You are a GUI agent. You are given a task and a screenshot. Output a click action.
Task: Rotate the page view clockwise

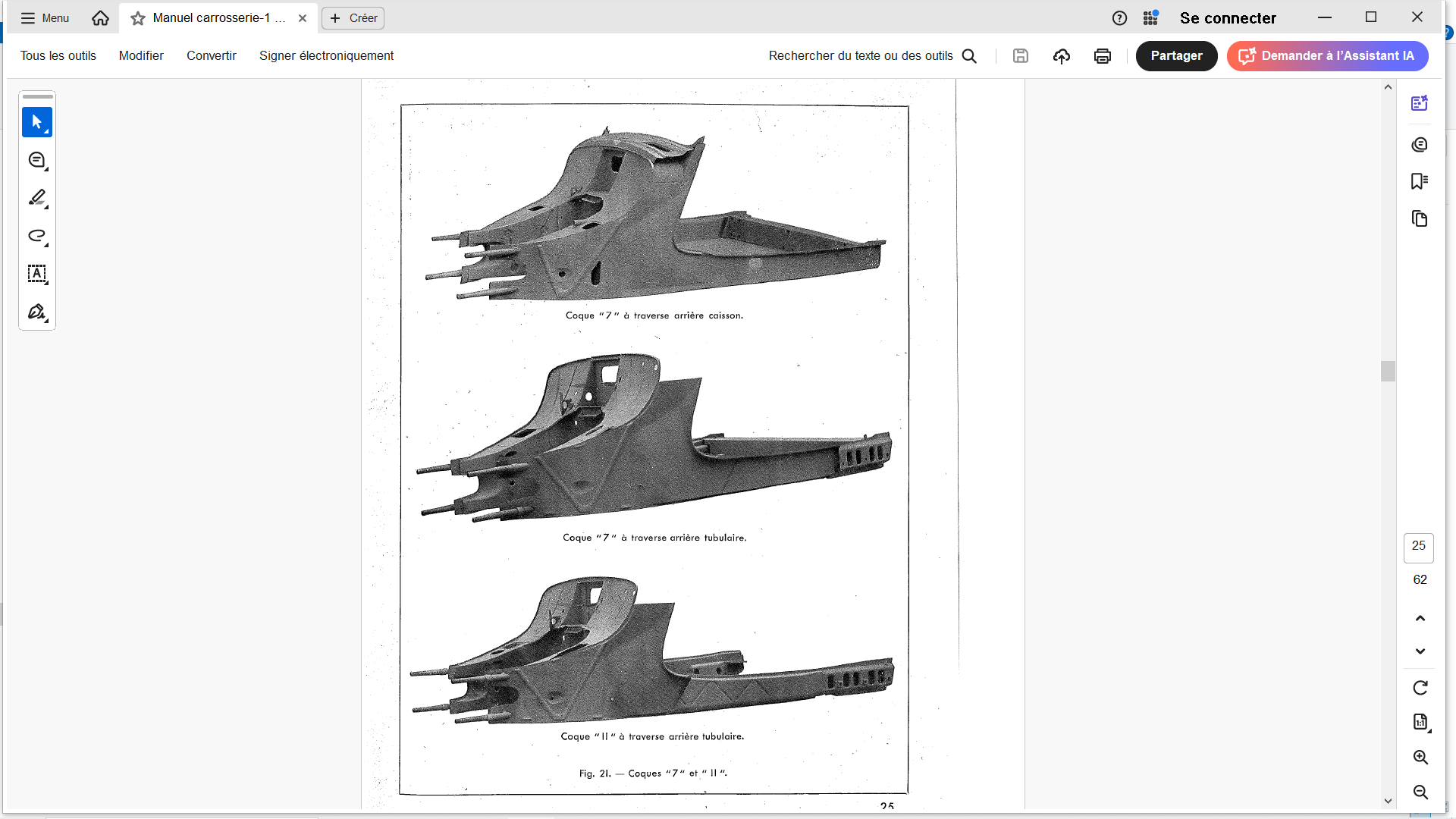tap(1420, 688)
